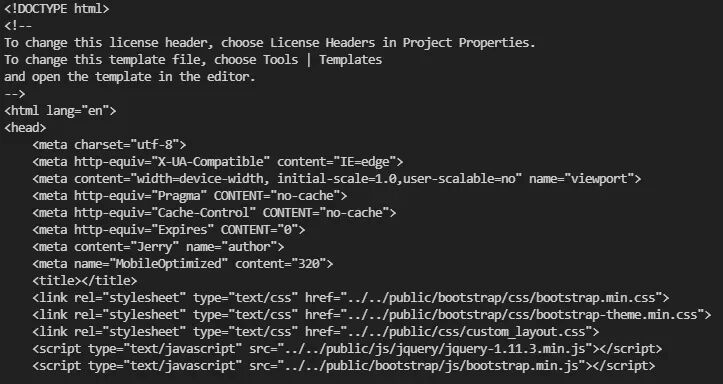This screenshot has height=384, width=723.
Task: Click the Pragma no-cache meta line
Action: coord(190,196)
